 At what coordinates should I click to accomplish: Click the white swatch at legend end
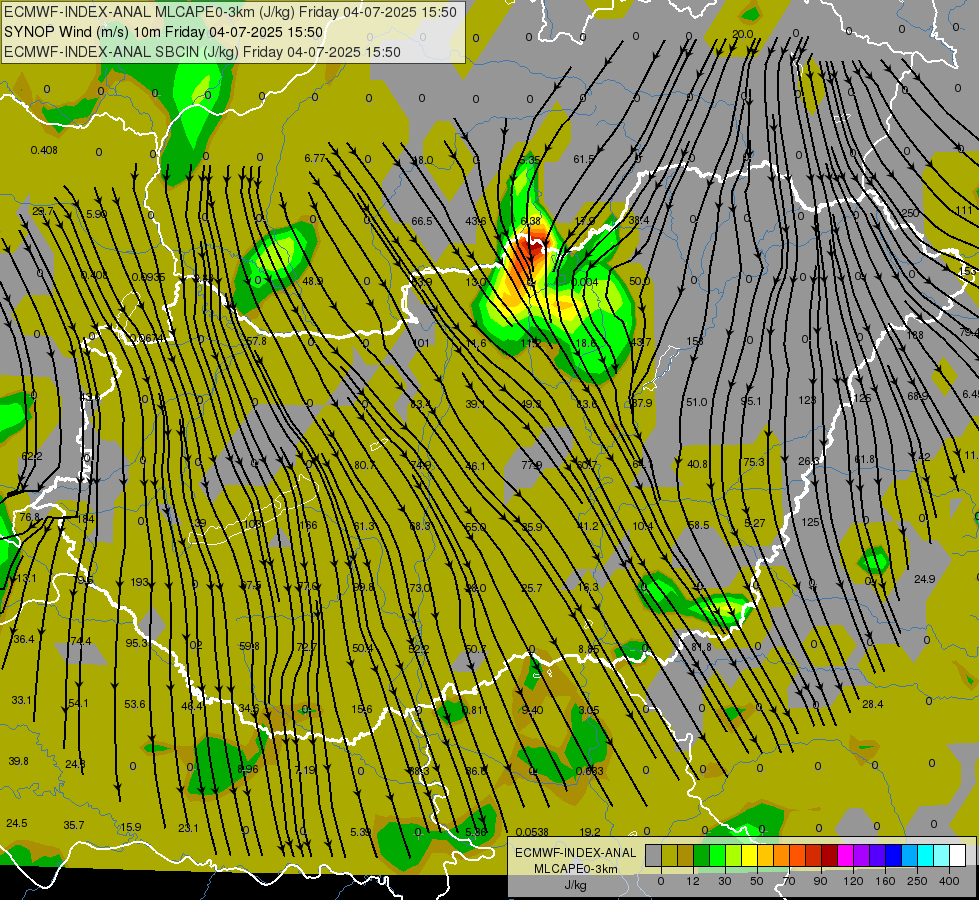click(957, 855)
